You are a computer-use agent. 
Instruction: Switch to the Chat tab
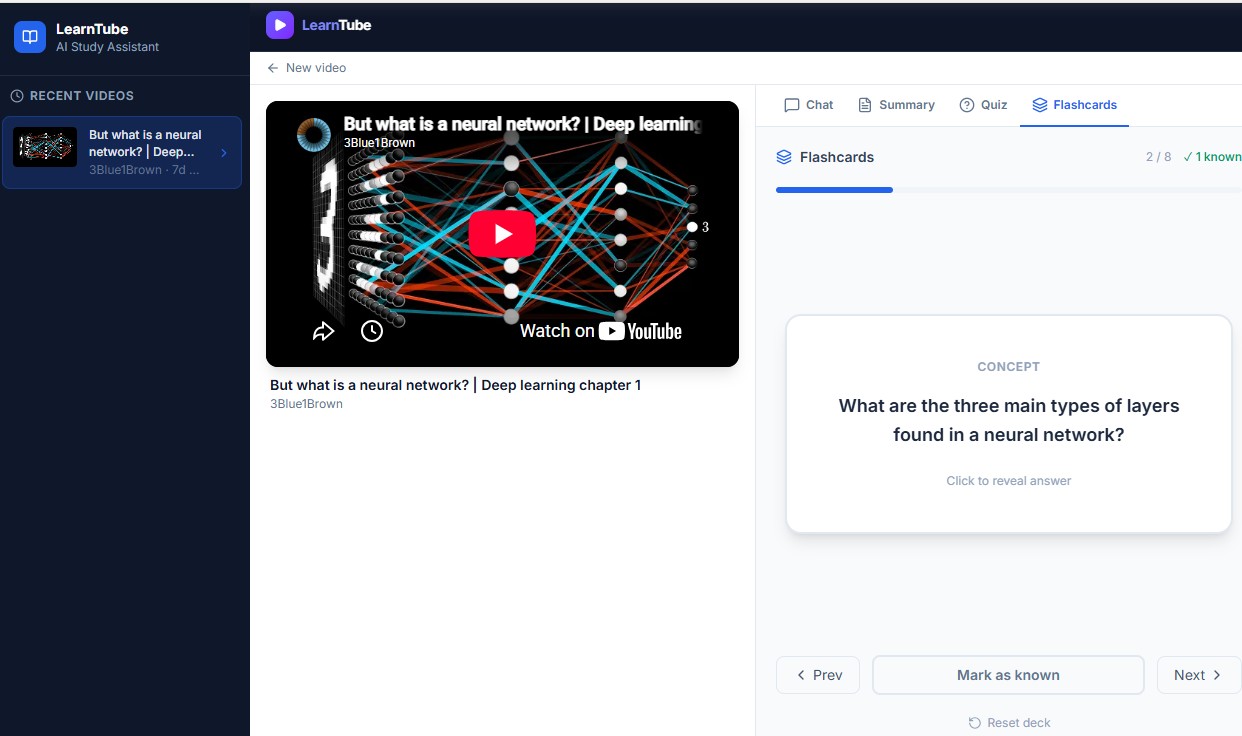coord(809,105)
